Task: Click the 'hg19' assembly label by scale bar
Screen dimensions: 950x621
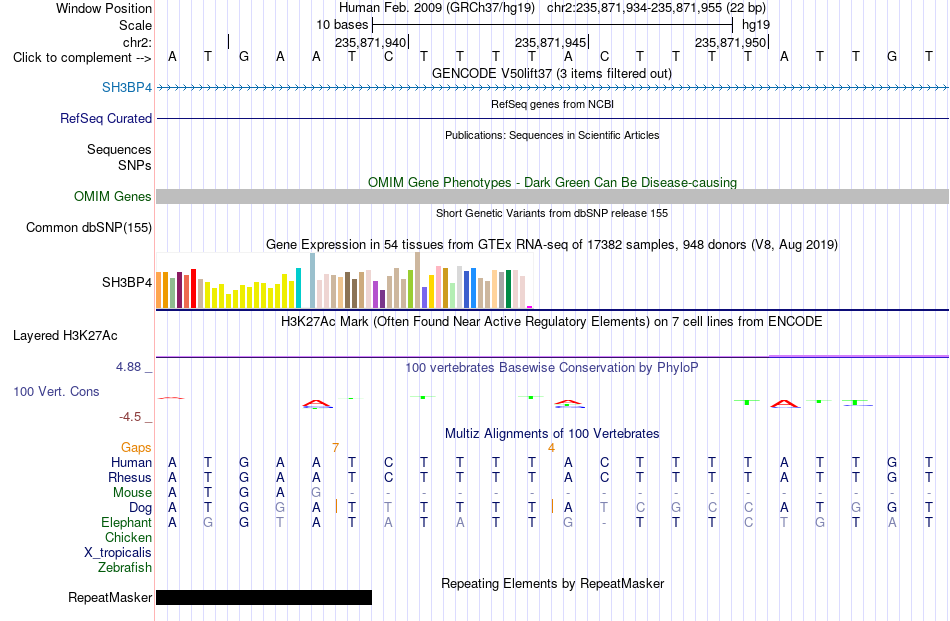Action: point(756,25)
